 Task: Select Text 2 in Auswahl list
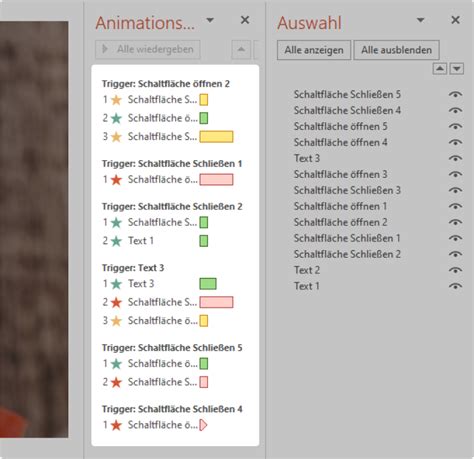tap(307, 270)
